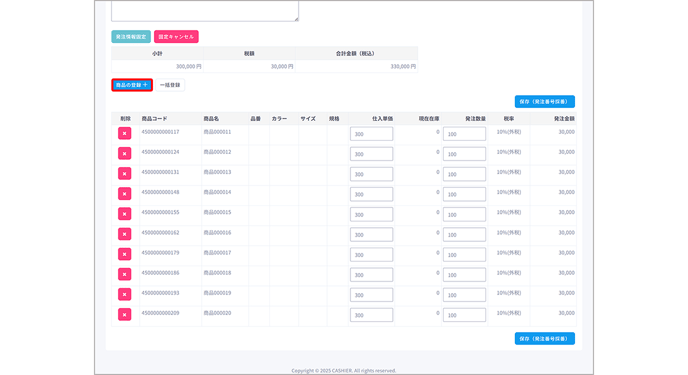Edit 仕入単価 field for 商品000016
The image size is (688, 375).
(x=371, y=235)
